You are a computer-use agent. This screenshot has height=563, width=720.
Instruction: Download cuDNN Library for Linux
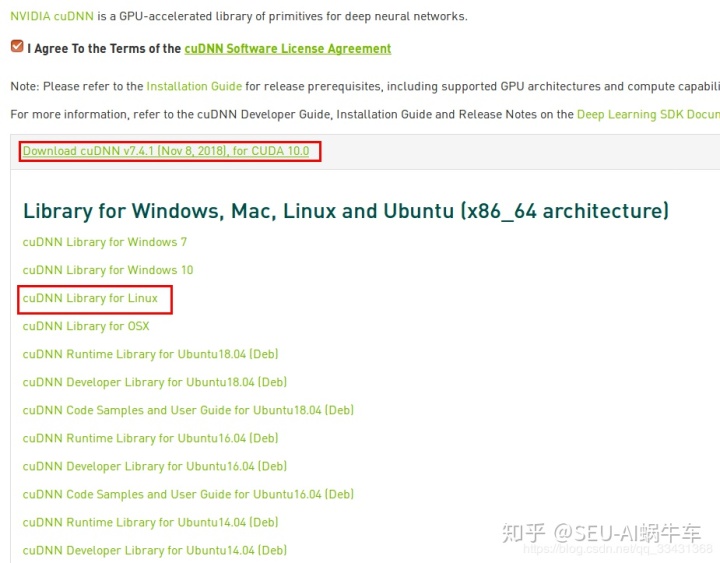[90, 298]
